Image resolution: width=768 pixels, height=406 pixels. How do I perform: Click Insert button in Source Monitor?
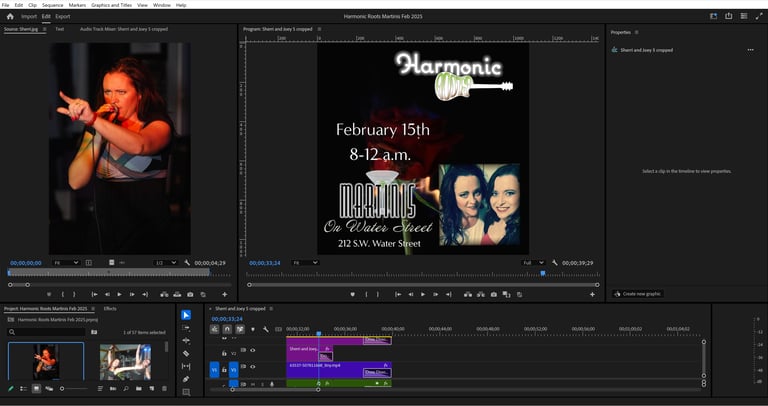click(164, 294)
